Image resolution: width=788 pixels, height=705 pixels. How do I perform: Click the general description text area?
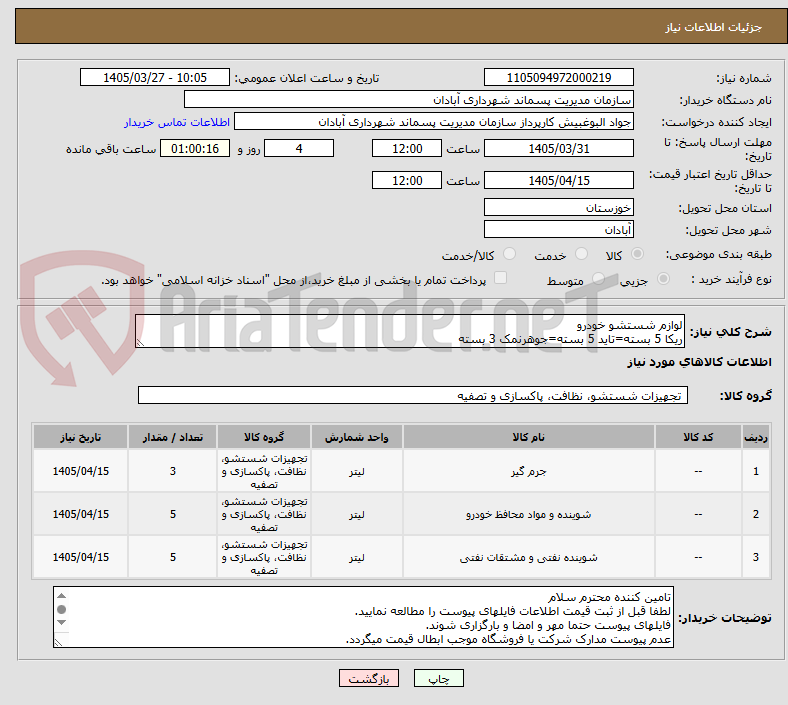click(x=410, y=332)
